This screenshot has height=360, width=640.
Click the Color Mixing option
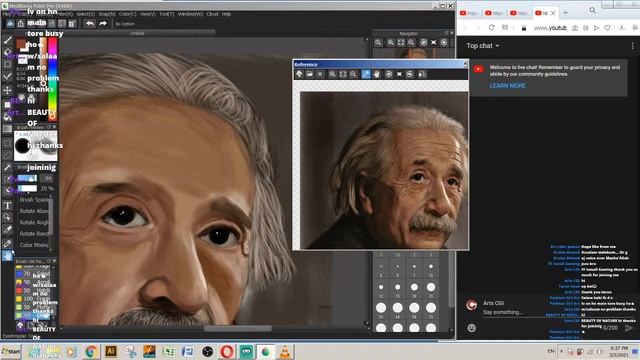pos(34,245)
